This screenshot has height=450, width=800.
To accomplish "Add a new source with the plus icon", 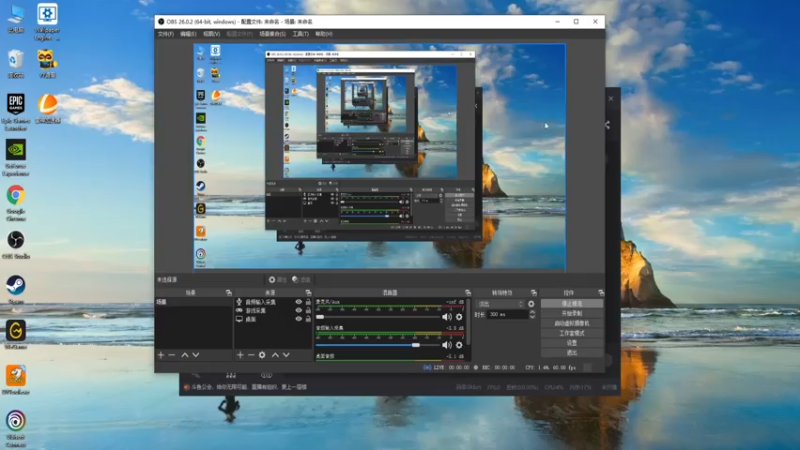I will 240,355.
